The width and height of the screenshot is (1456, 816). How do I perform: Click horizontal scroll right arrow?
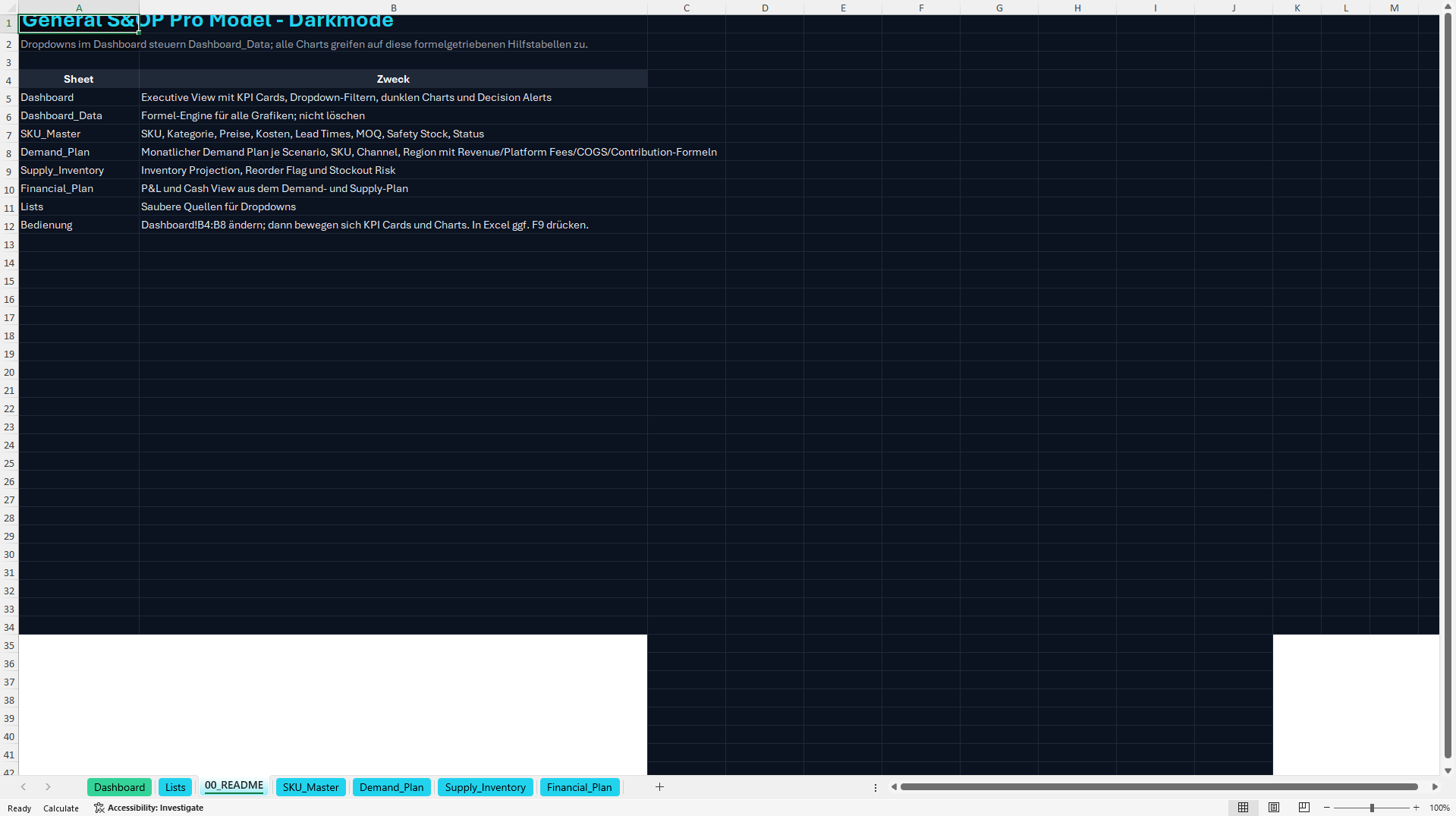(1435, 787)
